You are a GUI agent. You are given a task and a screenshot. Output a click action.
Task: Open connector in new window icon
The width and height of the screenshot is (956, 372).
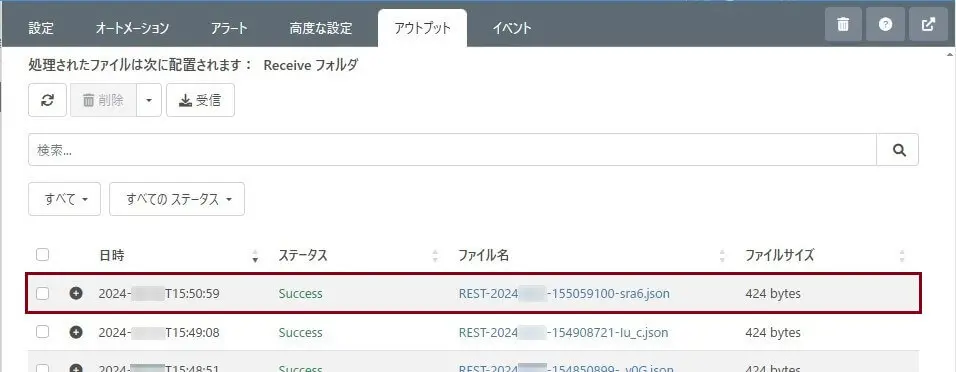[x=928, y=24]
